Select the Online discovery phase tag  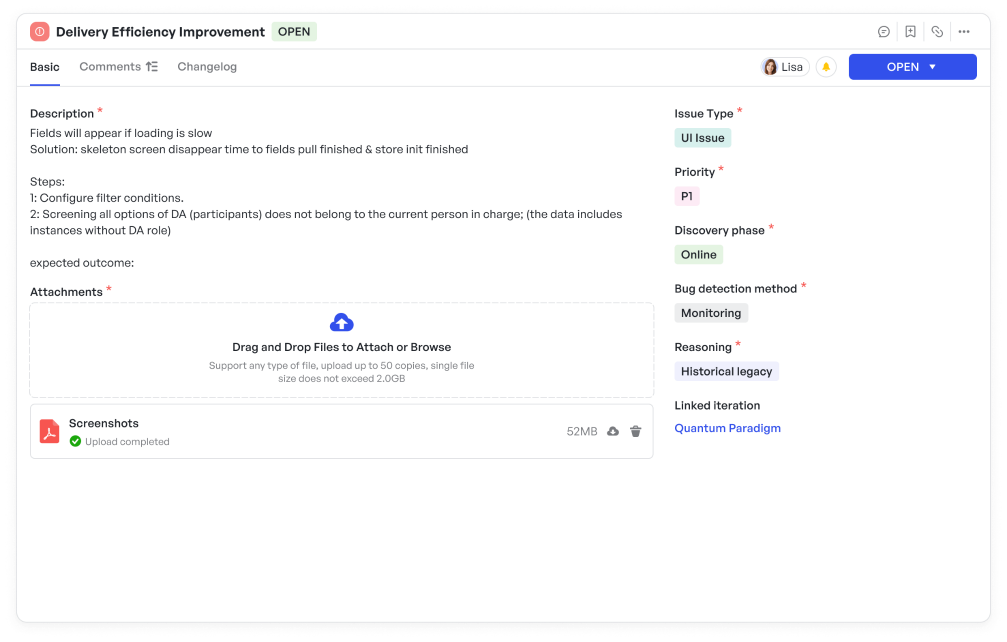tap(698, 255)
